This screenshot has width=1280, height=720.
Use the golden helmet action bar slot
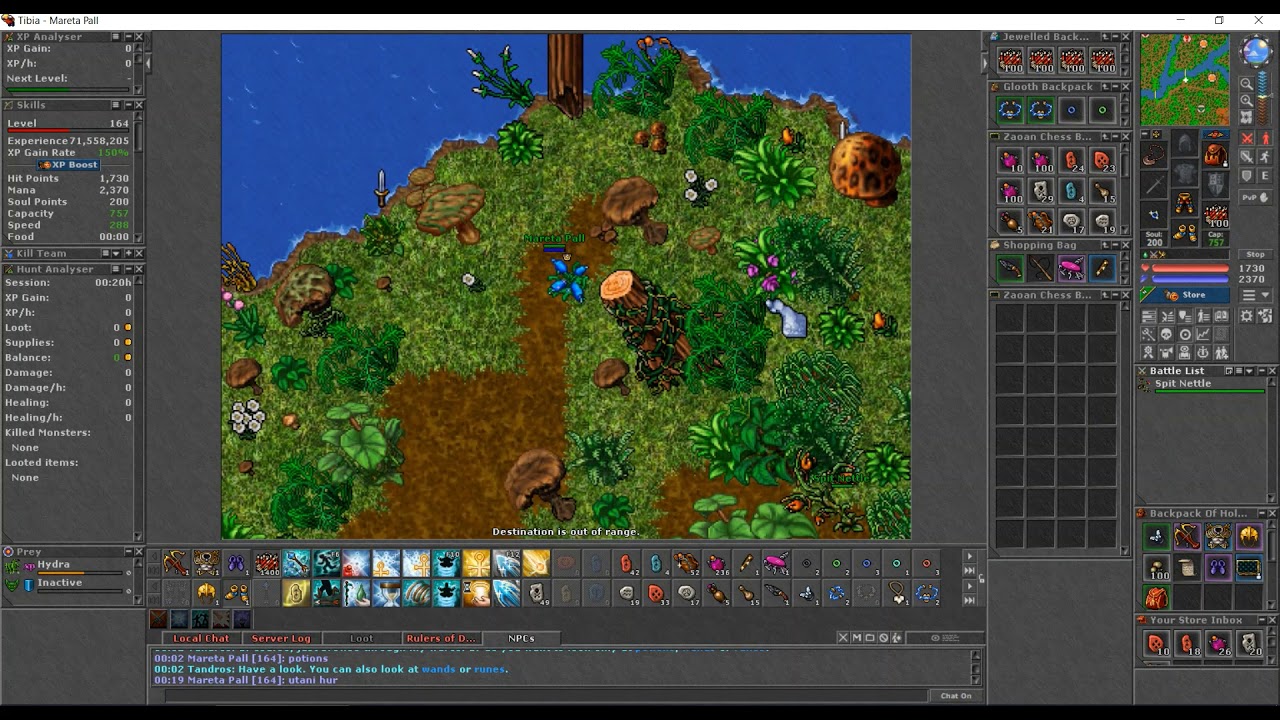pyautogui.click(x=206, y=593)
